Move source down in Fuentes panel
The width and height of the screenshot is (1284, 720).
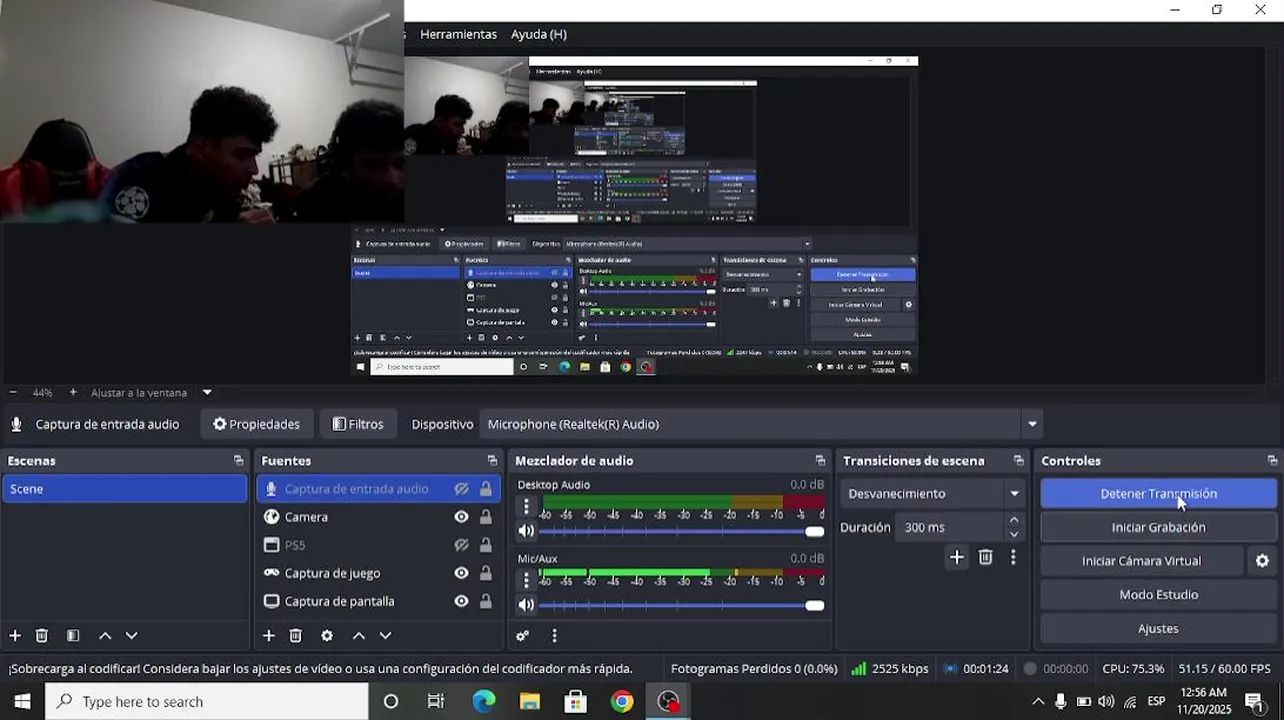pos(385,635)
